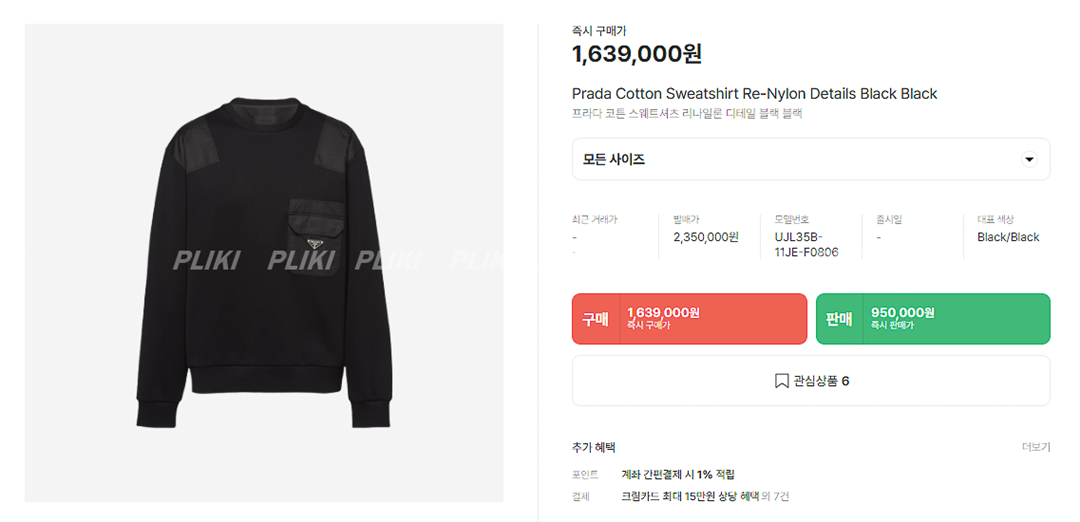Click the large 1,639,000원 instant buy price

(637, 54)
